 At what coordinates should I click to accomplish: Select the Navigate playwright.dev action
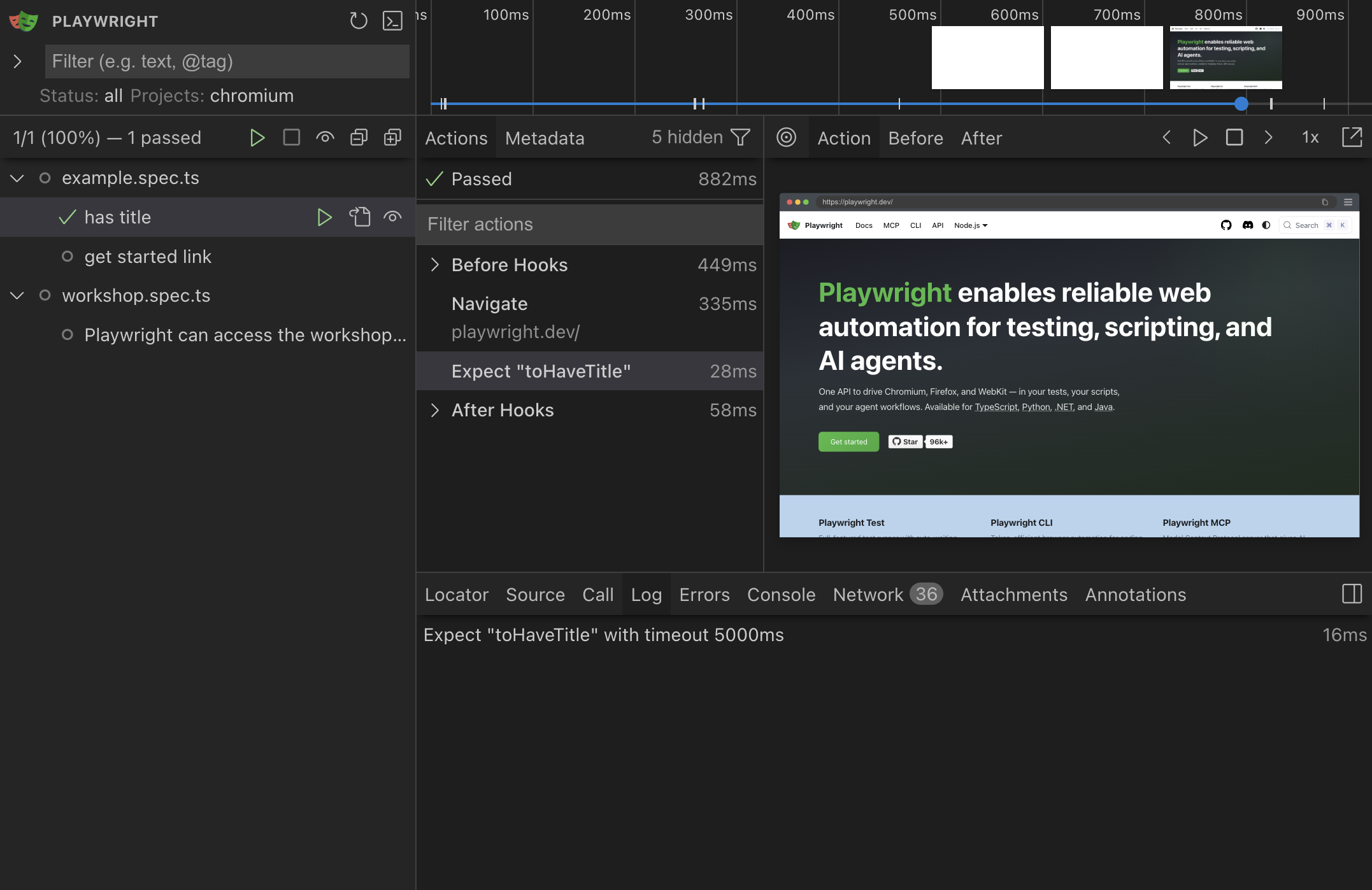(589, 318)
